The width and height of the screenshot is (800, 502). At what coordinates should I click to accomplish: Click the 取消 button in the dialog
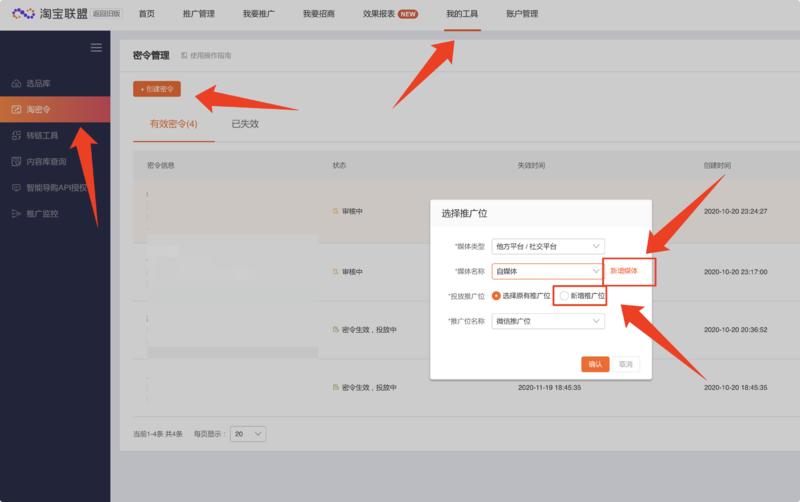click(x=626, y=364)
